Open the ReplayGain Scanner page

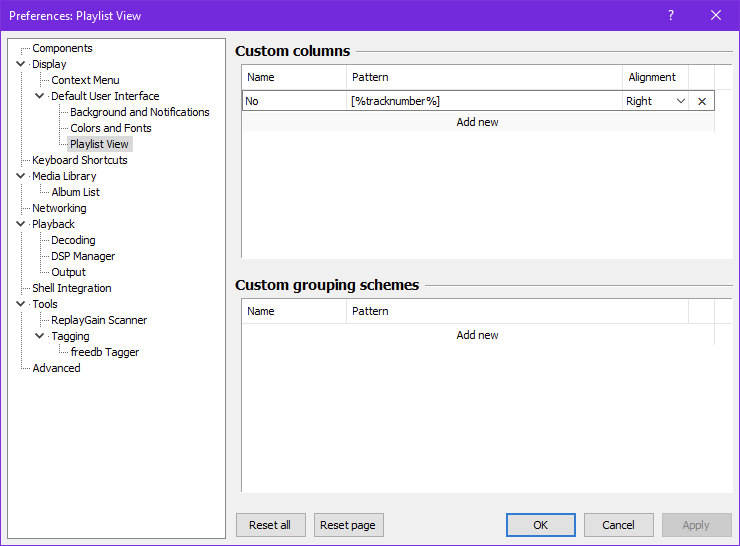(99, 320)
